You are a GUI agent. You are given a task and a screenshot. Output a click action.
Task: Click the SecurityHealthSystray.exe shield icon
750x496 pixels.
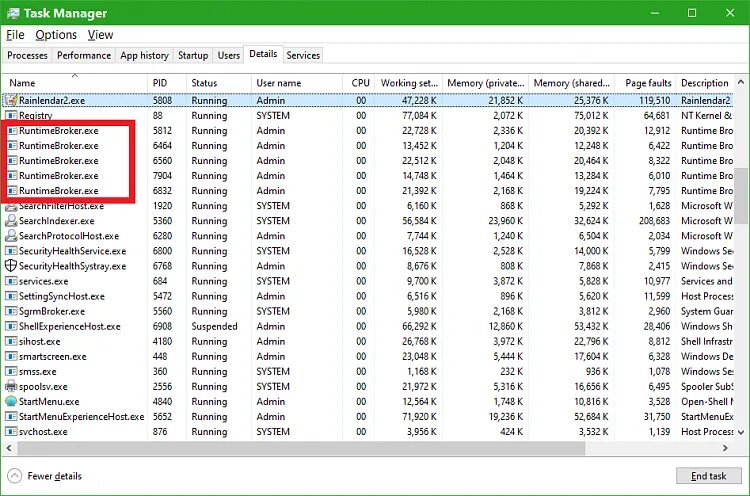coord(11,266)
